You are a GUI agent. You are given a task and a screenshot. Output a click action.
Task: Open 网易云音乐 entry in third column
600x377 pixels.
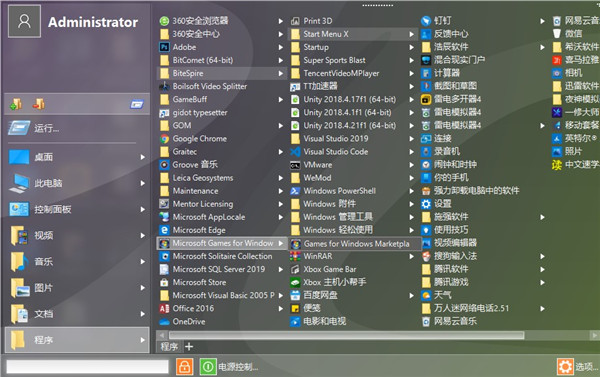(484, 322)
